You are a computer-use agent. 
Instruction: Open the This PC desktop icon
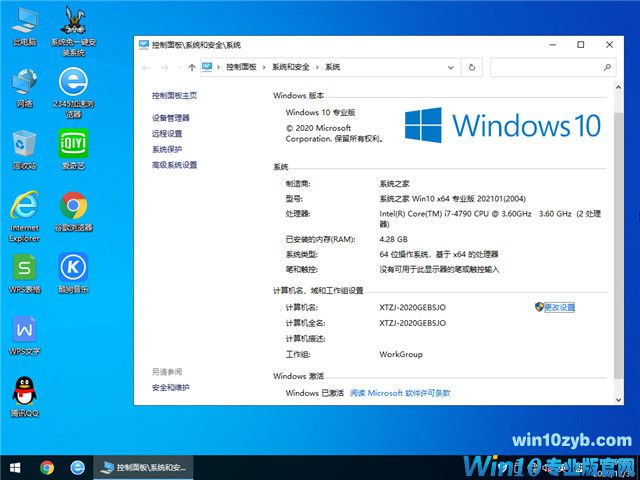[x=24, y=26]
